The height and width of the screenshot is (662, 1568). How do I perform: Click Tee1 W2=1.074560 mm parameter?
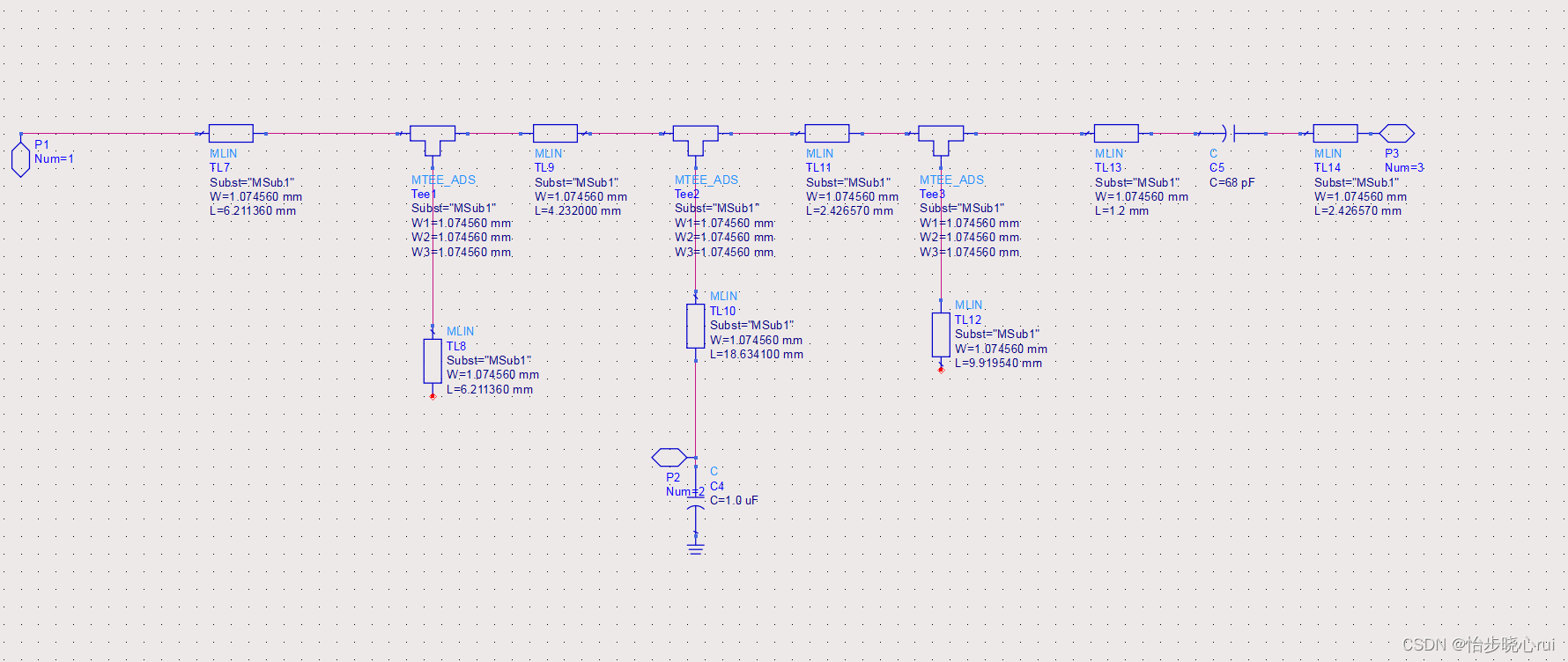coord(461,237)
